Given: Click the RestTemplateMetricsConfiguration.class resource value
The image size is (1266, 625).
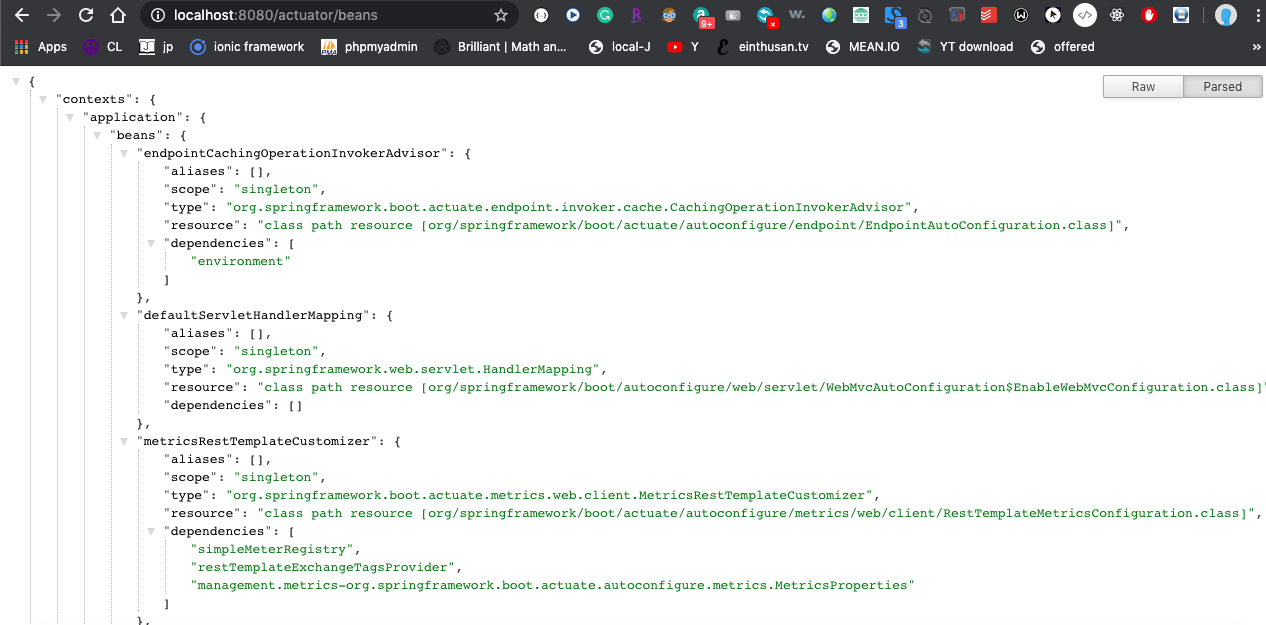Looking at the screenshot, I should pyautogui.click(x=754, y=513).
